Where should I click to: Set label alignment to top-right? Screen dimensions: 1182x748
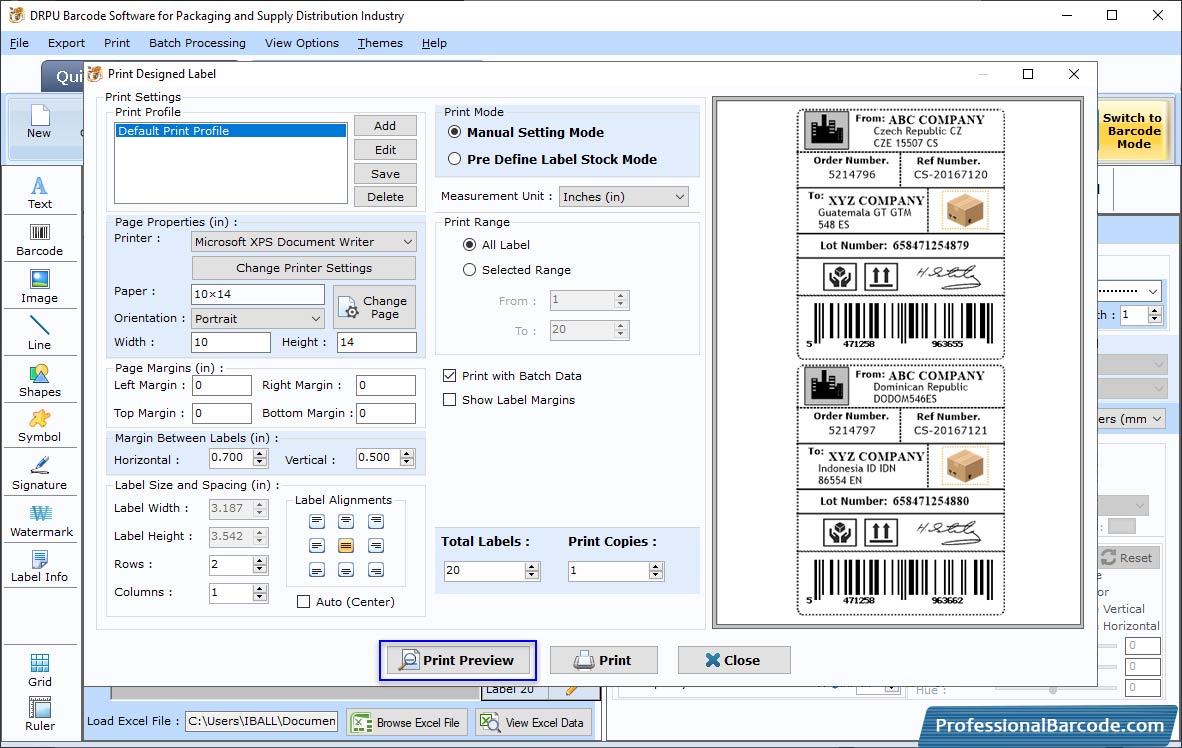click(375, 521)
